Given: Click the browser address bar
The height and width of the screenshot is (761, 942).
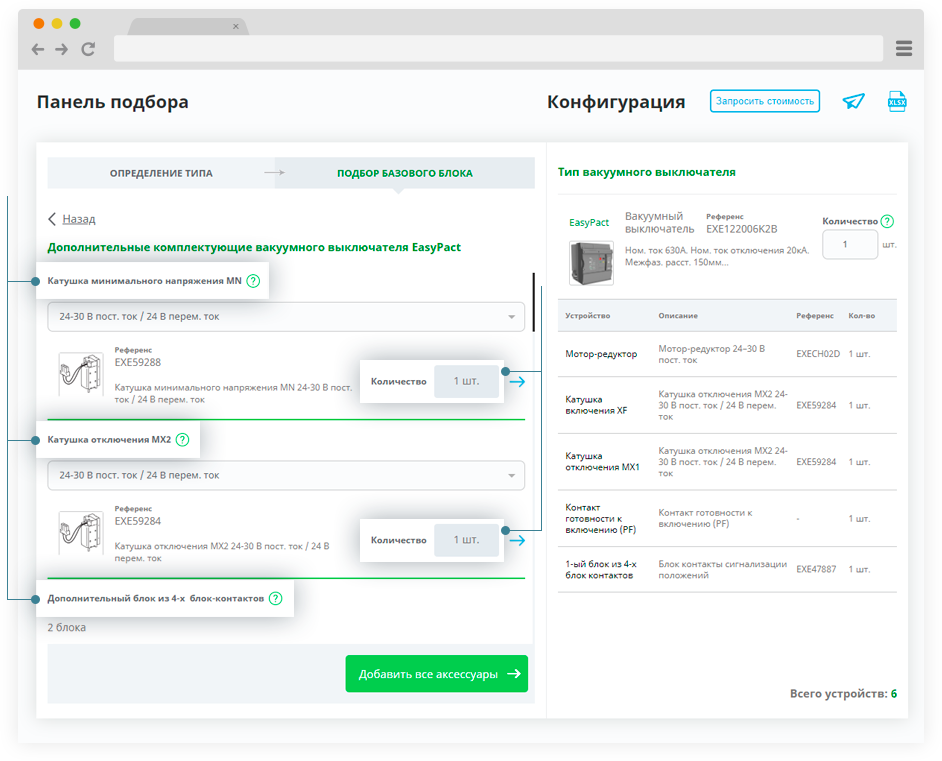Looking at the screenshot, I should [498, 49].
